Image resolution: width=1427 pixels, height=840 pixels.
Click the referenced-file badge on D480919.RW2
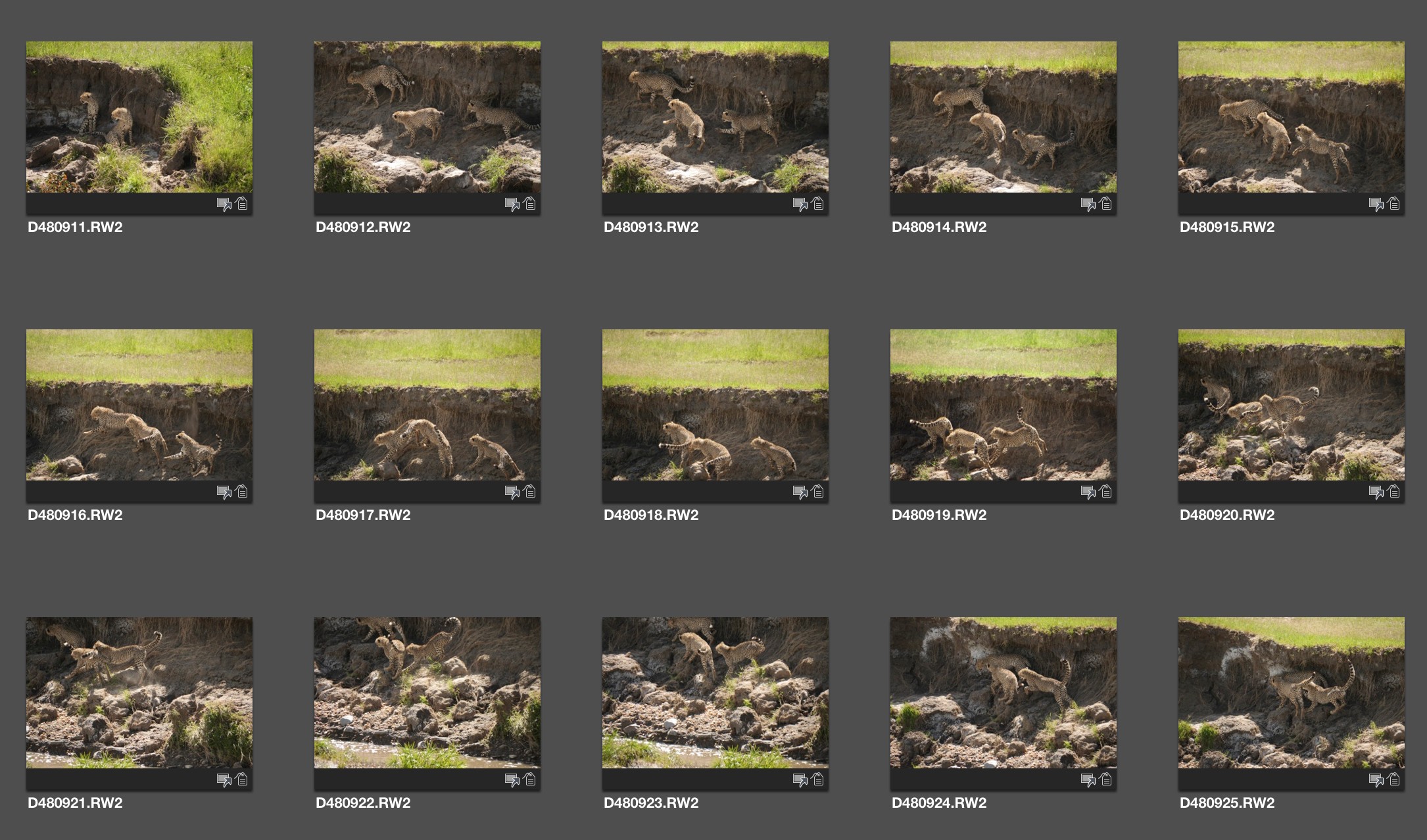pos(1088,492)
